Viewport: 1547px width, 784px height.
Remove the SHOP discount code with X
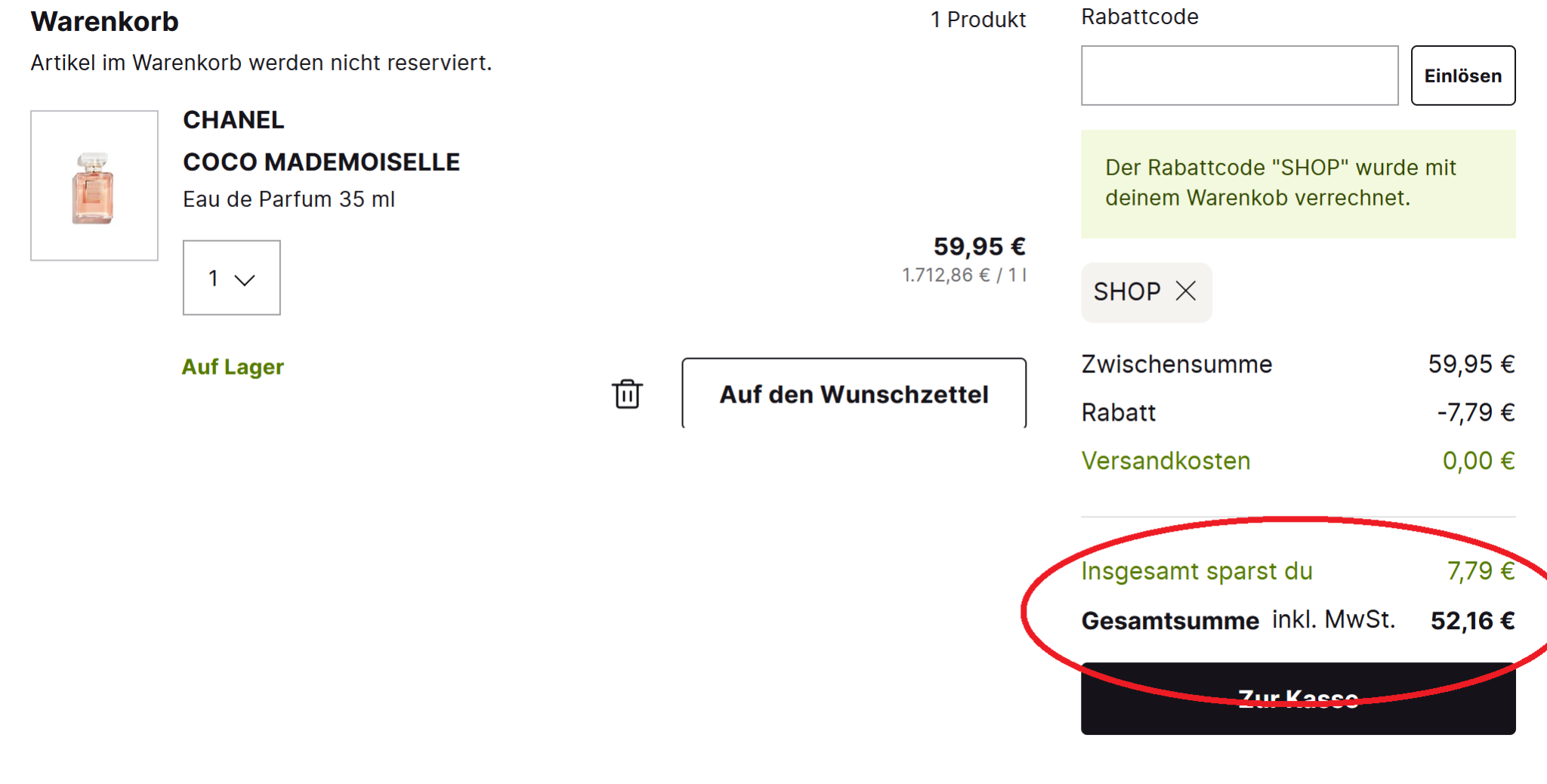(1186, 291)
